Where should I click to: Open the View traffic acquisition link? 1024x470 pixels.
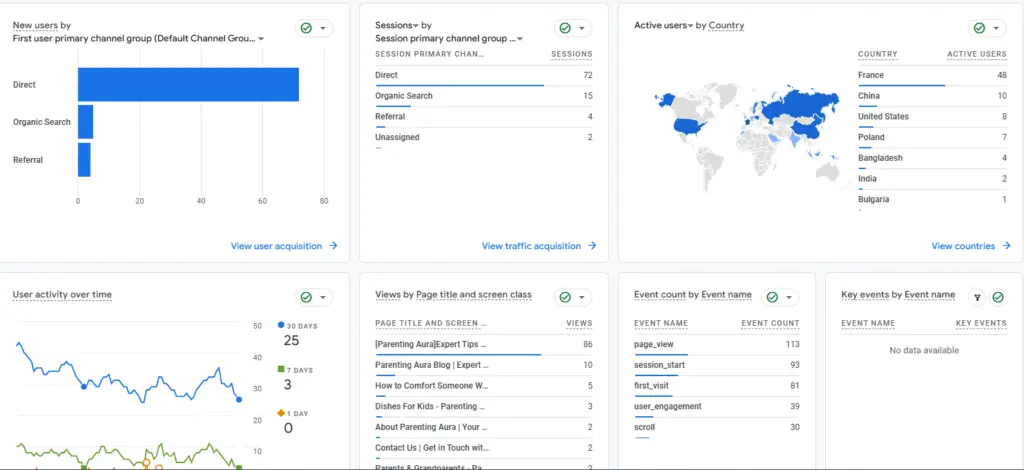(x=531, y=246)
